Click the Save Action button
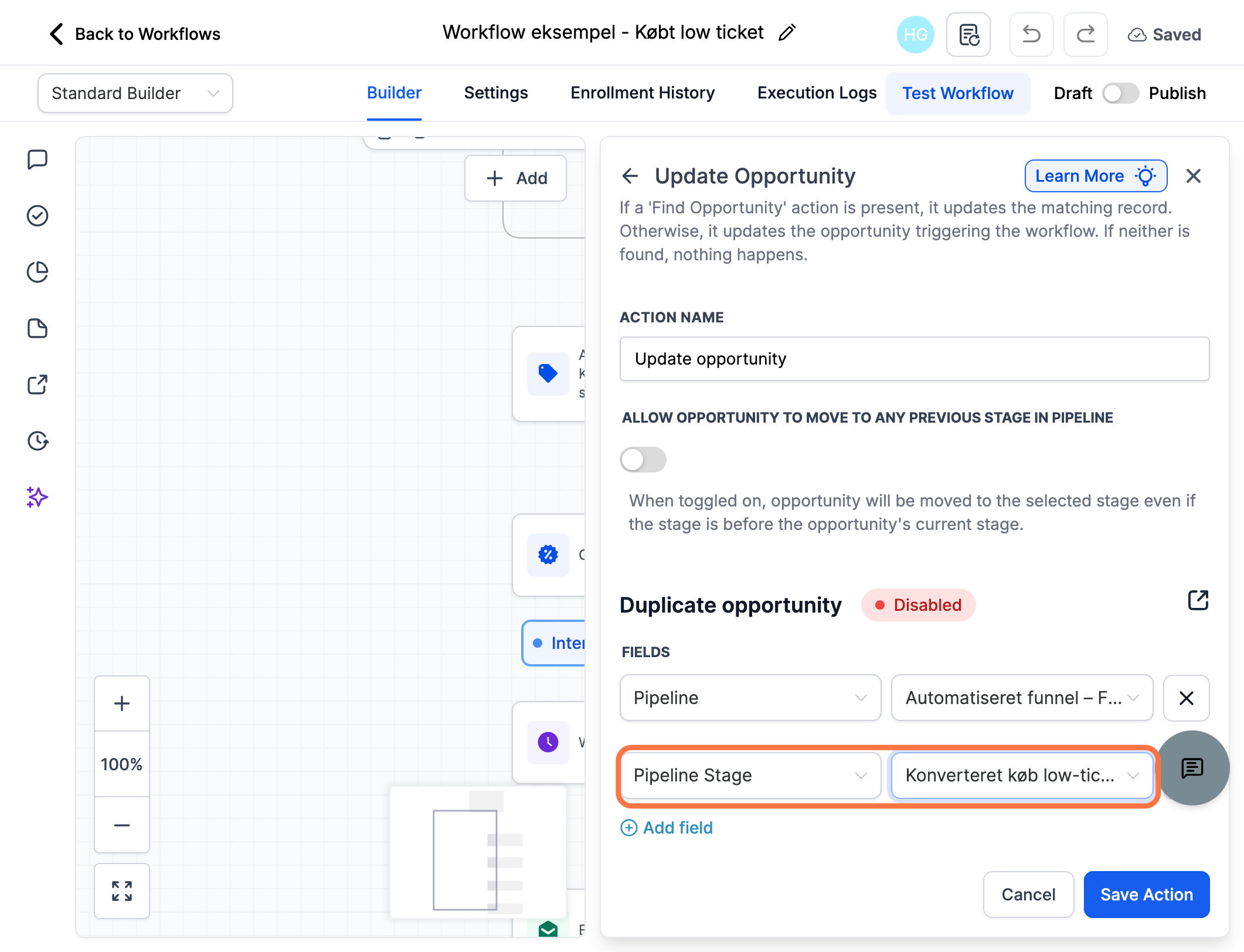The image size is (1244, 952). pyautogui.click(x=1147, y=895)
